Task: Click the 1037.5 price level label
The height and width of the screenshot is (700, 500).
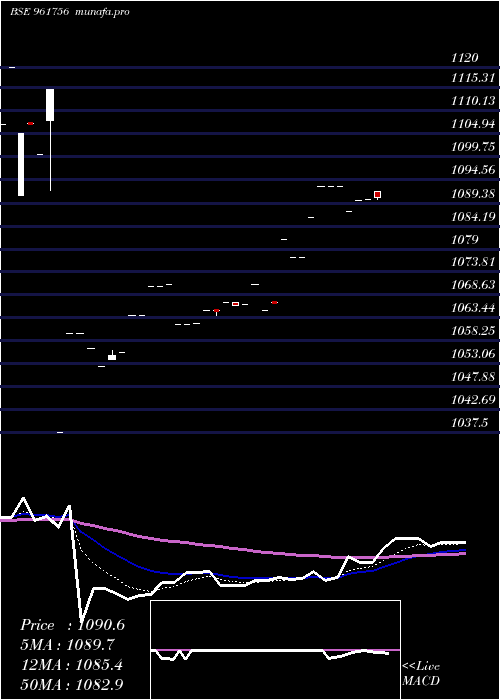Action: pyautogui.click(x=470, y=422)
